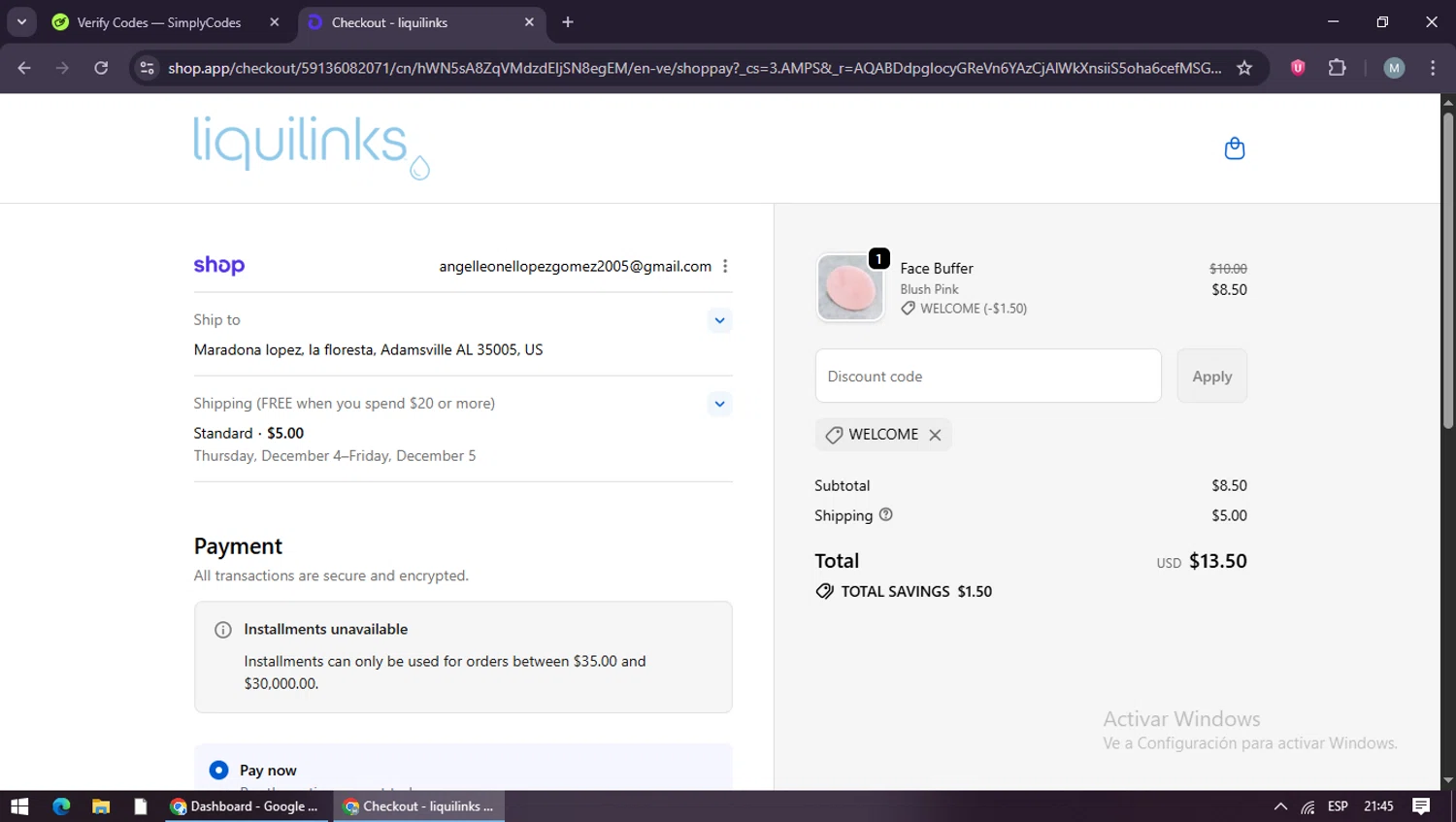Open Chrome three-dot menu
1456x822 pixels.
[x=1433, y=68]
